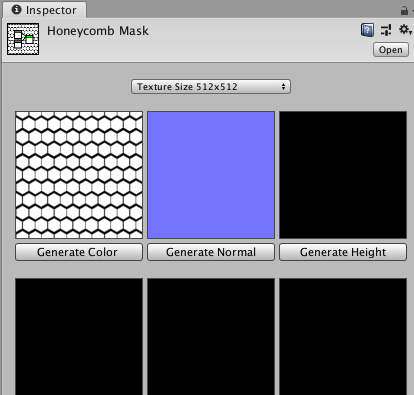Click the Honeycomb Mask asset icon
The height and width of the screenshot is (395, 414).
click(x=23, y=39)
